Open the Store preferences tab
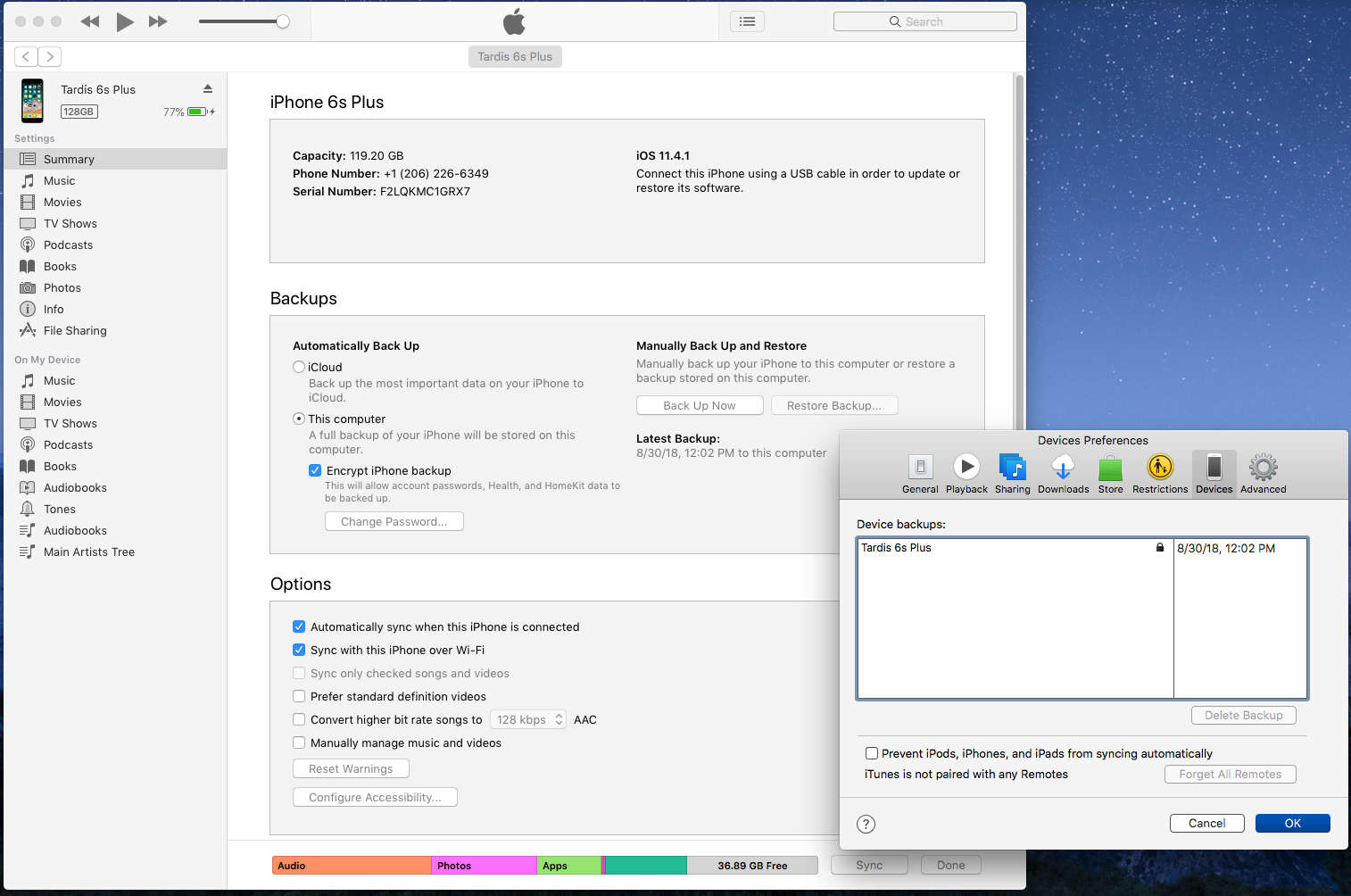The image size is (1351, 896). (x=1111, y=474)
